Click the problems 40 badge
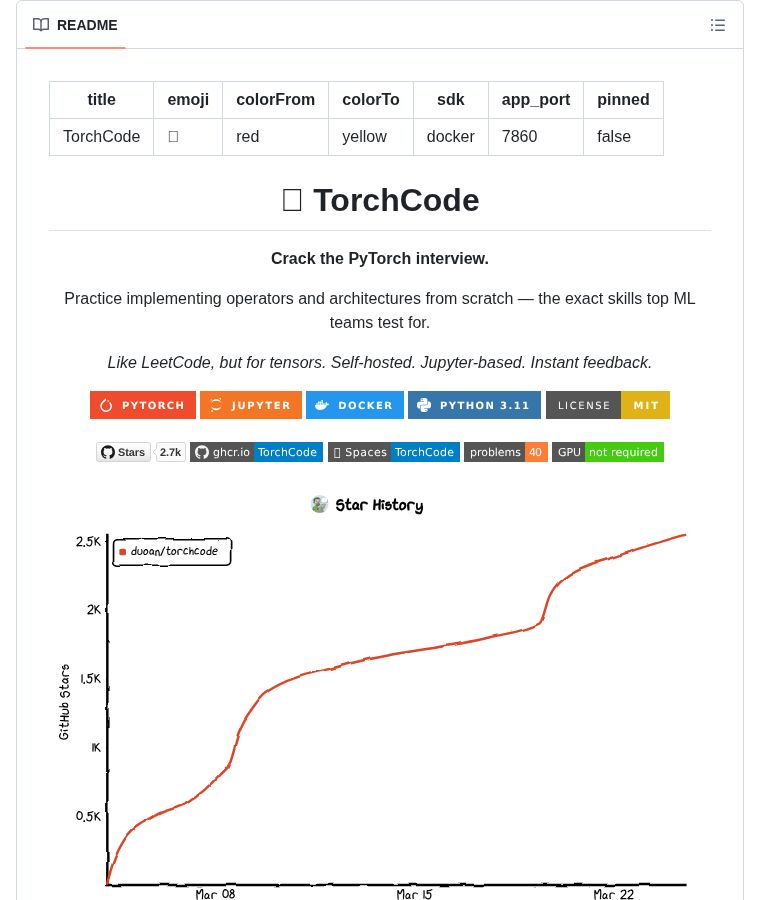This screenshot has height=900, width=760. pos(506,452)
